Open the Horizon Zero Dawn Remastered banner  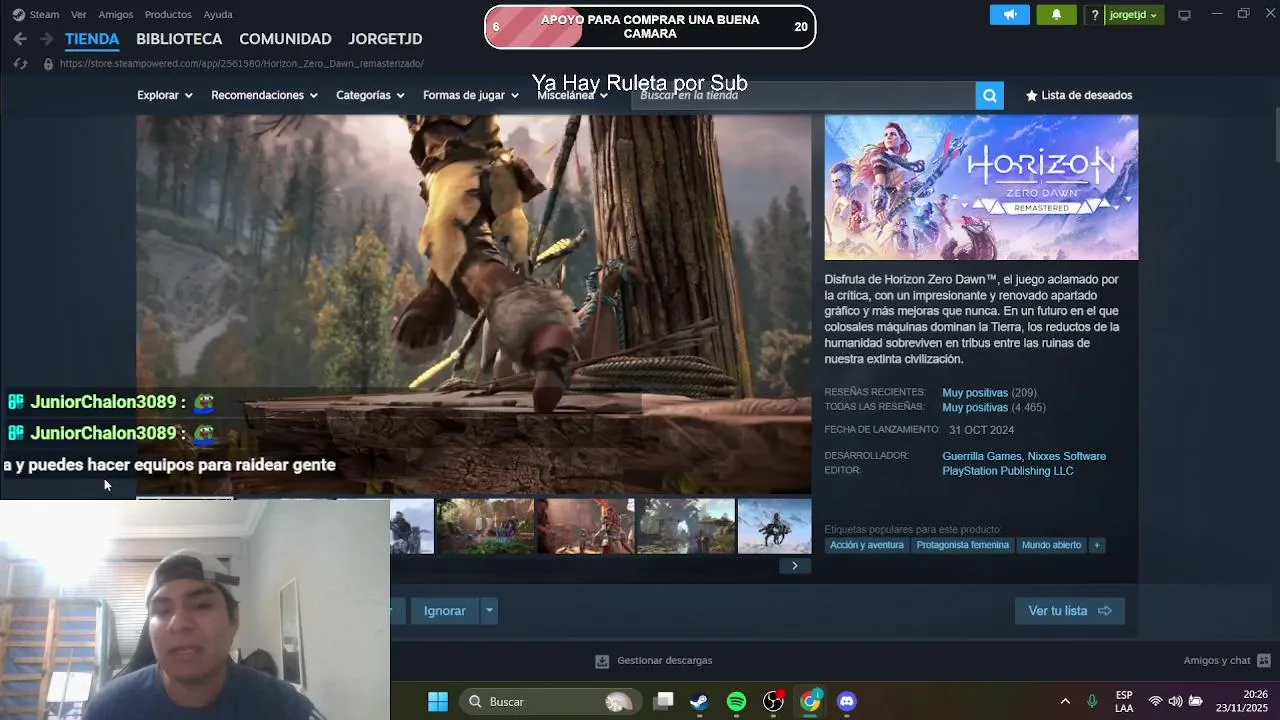tap(981, 187)
